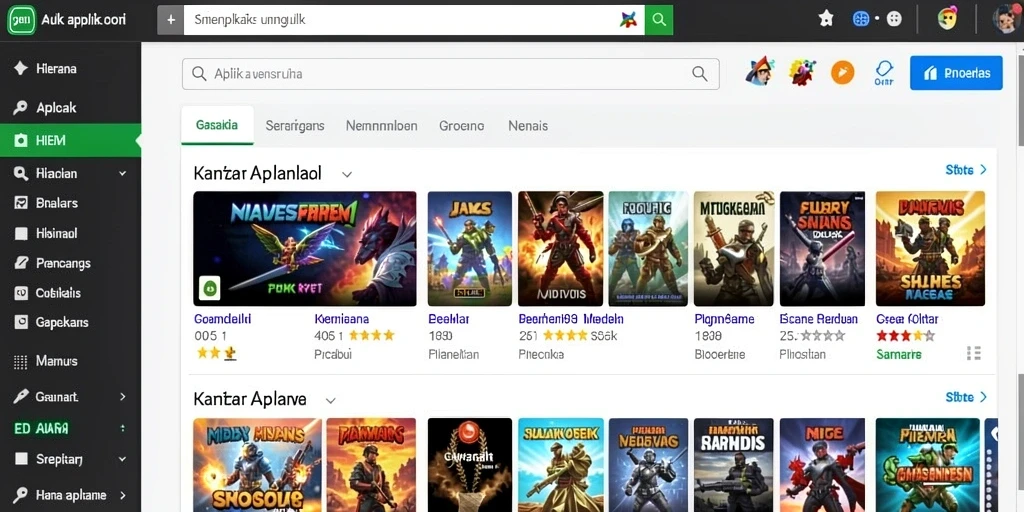Viewport: 1024px width, 512px height.
Task: Click in the Aplik avensruha search field
Action: [x=451, y=74]
